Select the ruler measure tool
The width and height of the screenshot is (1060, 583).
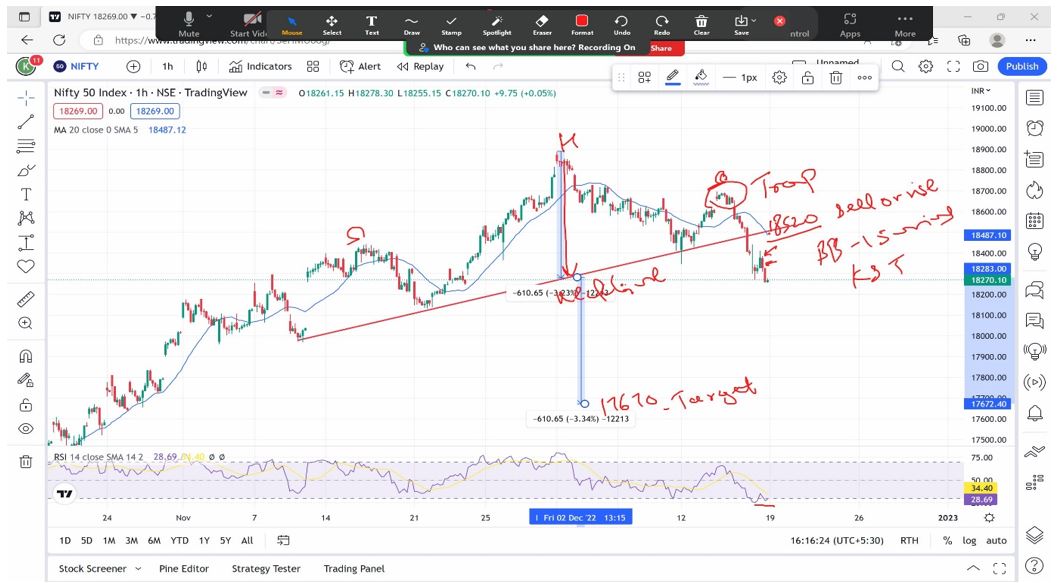tap(26, 299)
